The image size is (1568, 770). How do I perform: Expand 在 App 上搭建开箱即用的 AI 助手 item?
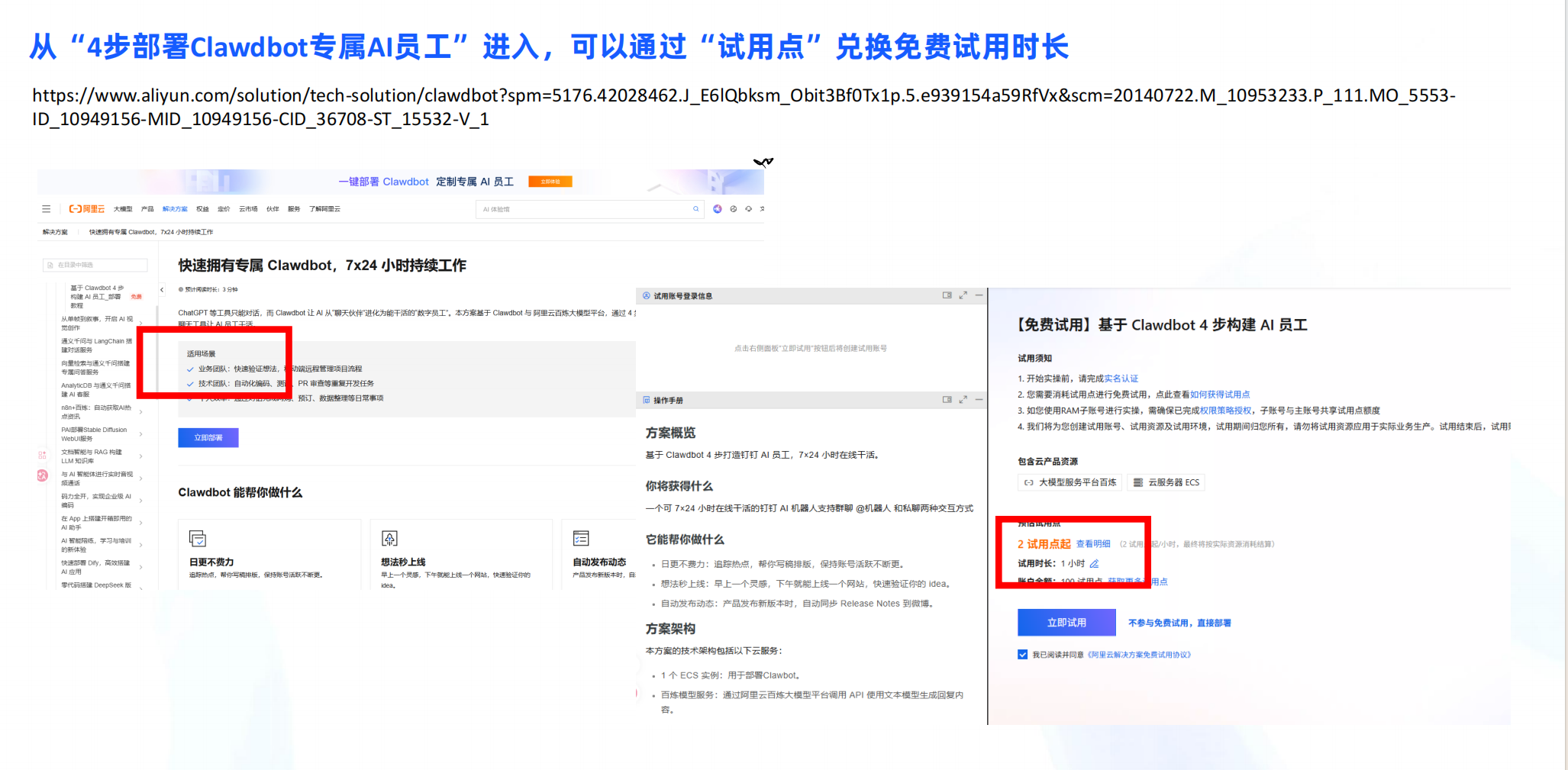141,523
